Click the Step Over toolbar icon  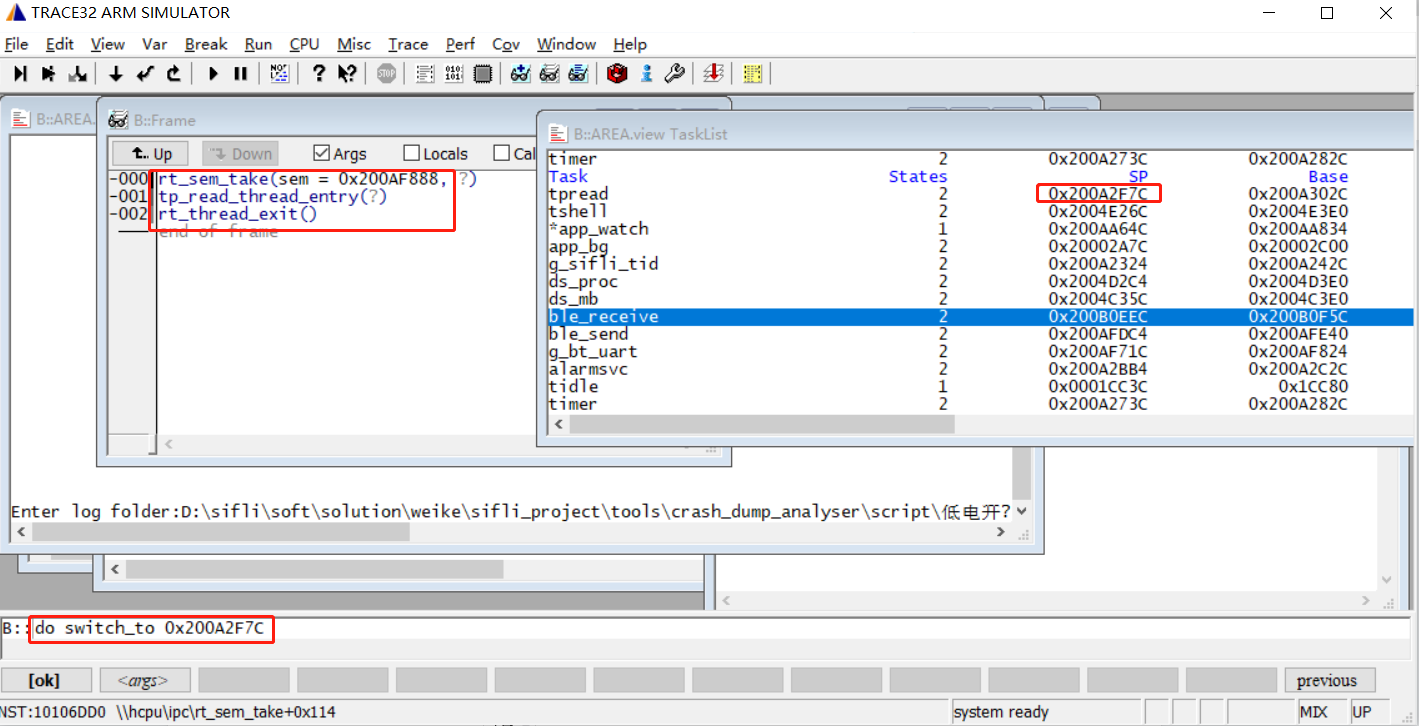pyautogui.click(x=48, y=73)
